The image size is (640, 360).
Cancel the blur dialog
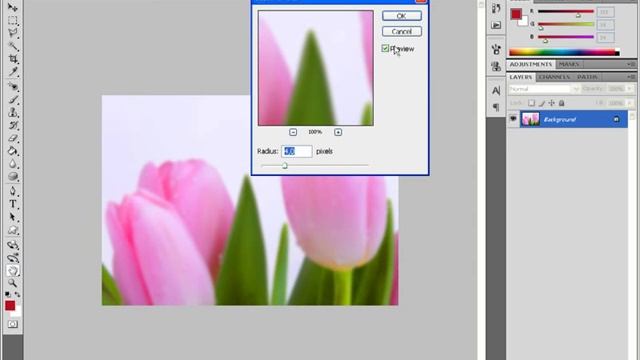click(402, 31)
